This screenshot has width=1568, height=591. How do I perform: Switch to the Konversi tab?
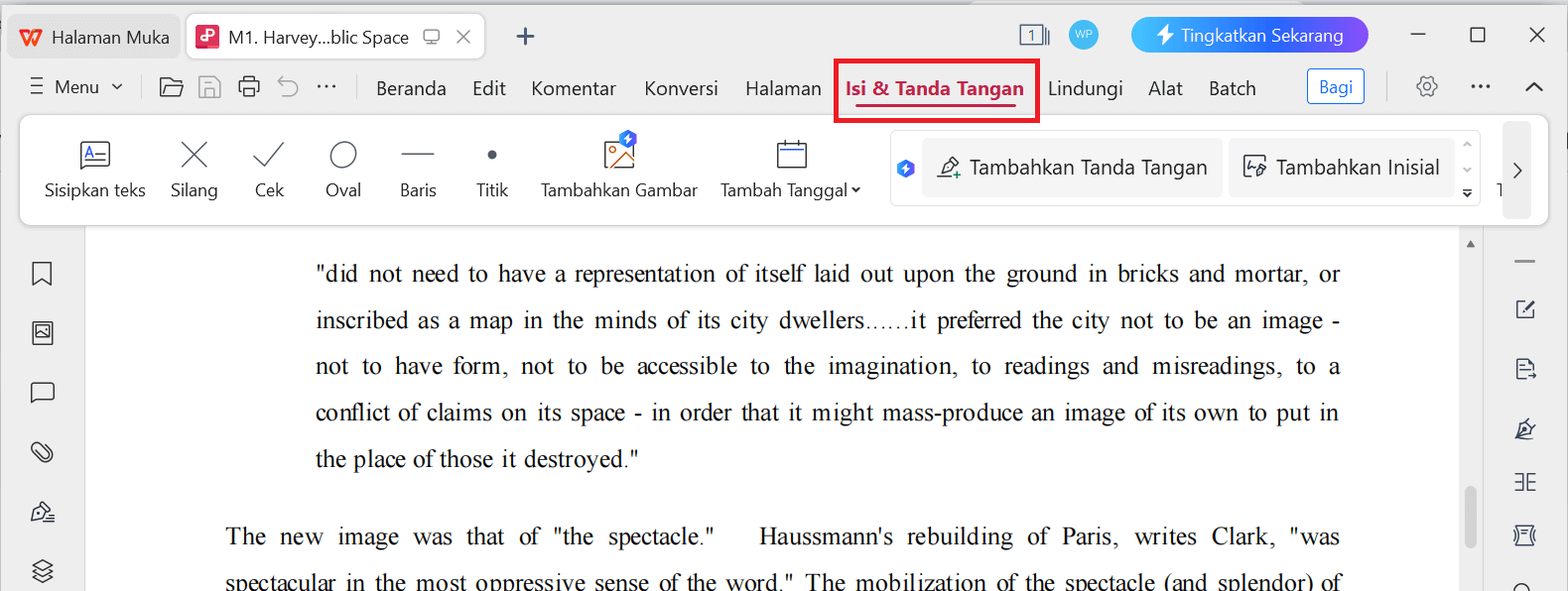(x=681, y=88)
